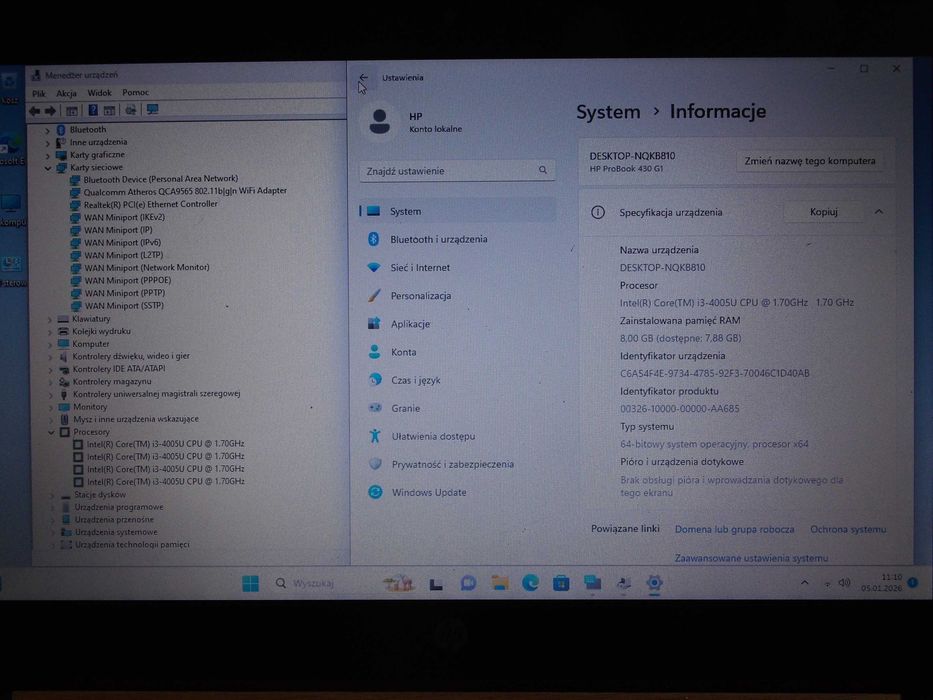The width and height of the screenshot is (933, 700).
Task: Click the Back arrow in Device Manager toolbar
Action: coord(35,111)
